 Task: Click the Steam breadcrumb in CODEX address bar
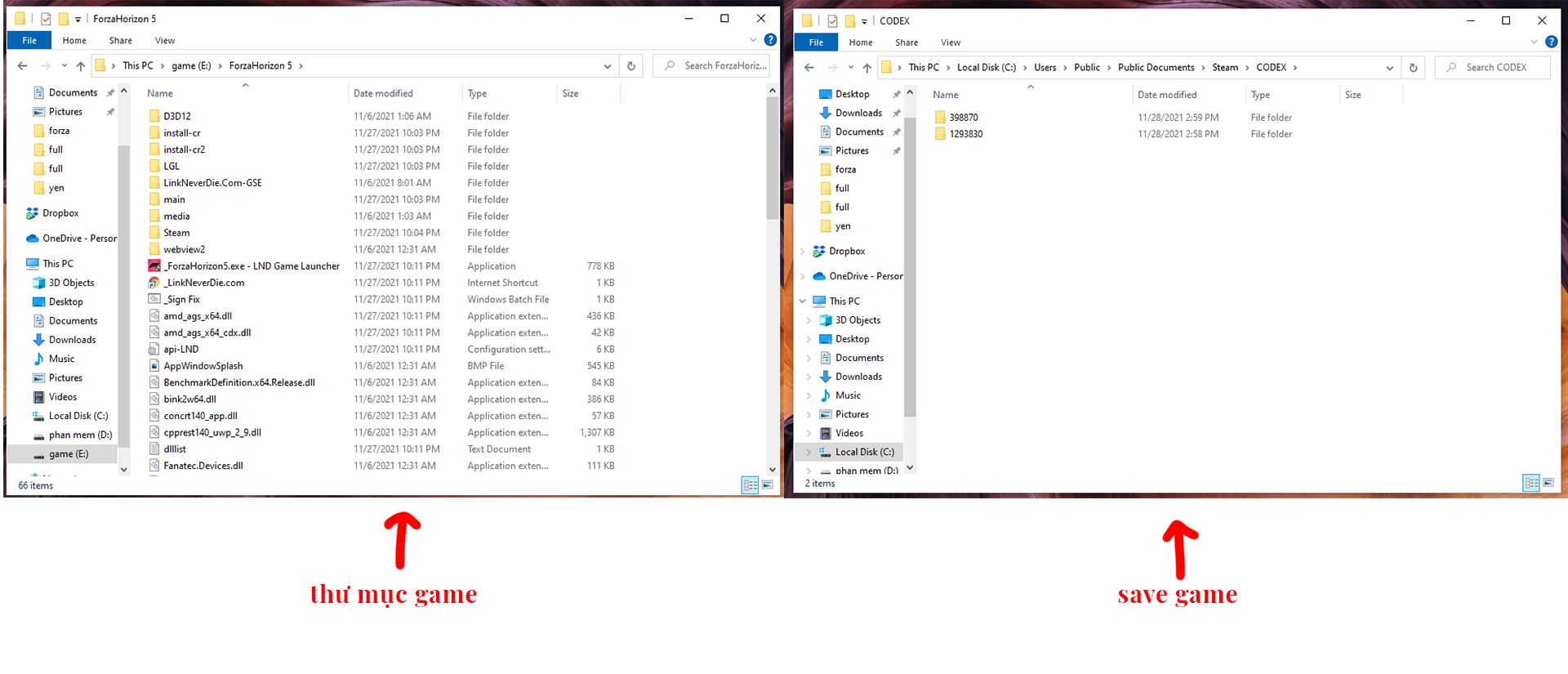[1224, 68]
